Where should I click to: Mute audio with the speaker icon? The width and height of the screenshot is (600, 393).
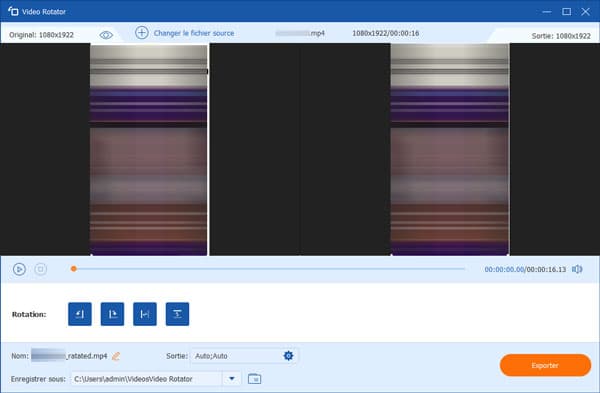click(577, 269)
